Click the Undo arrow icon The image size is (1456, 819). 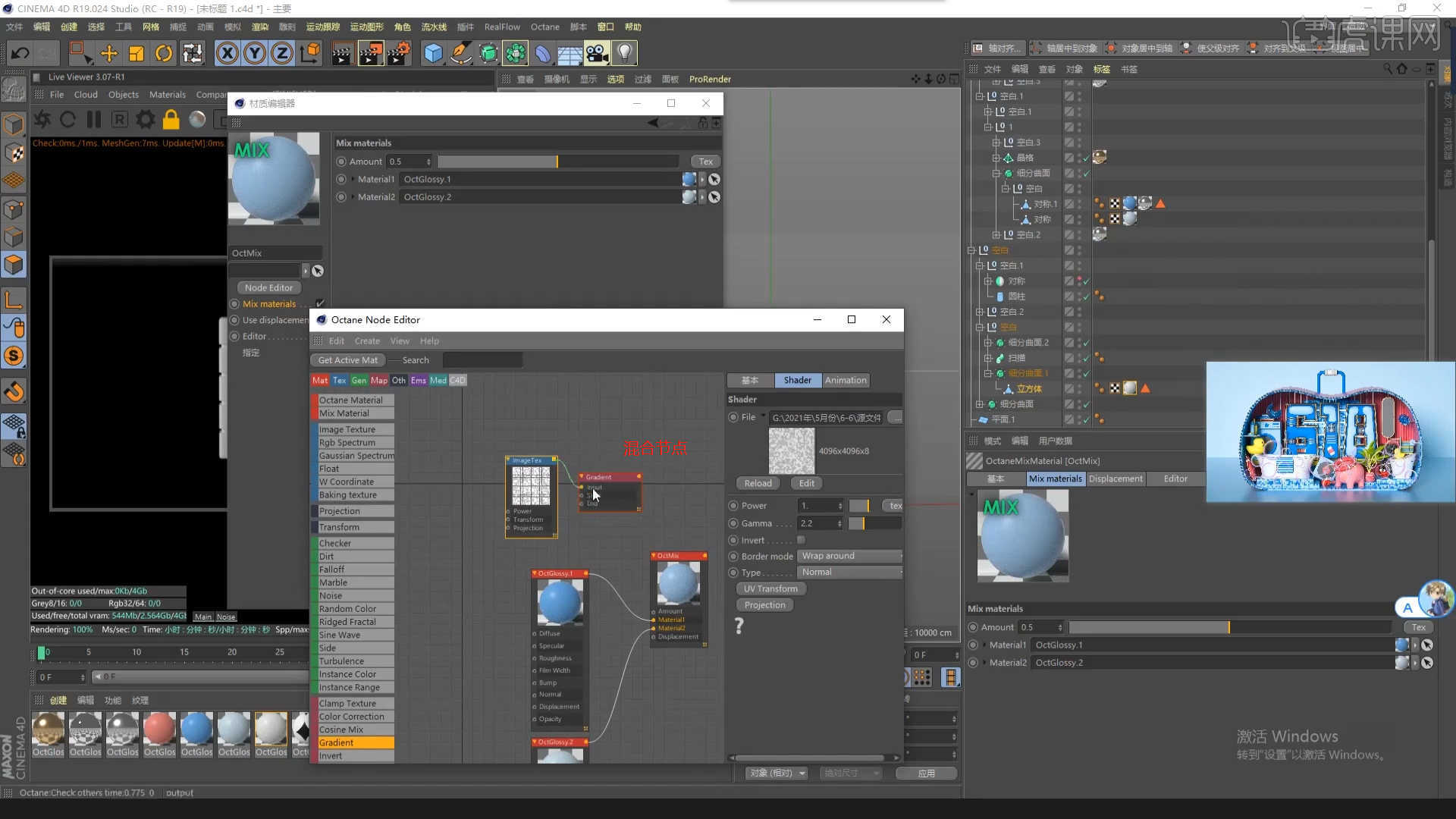20,53
